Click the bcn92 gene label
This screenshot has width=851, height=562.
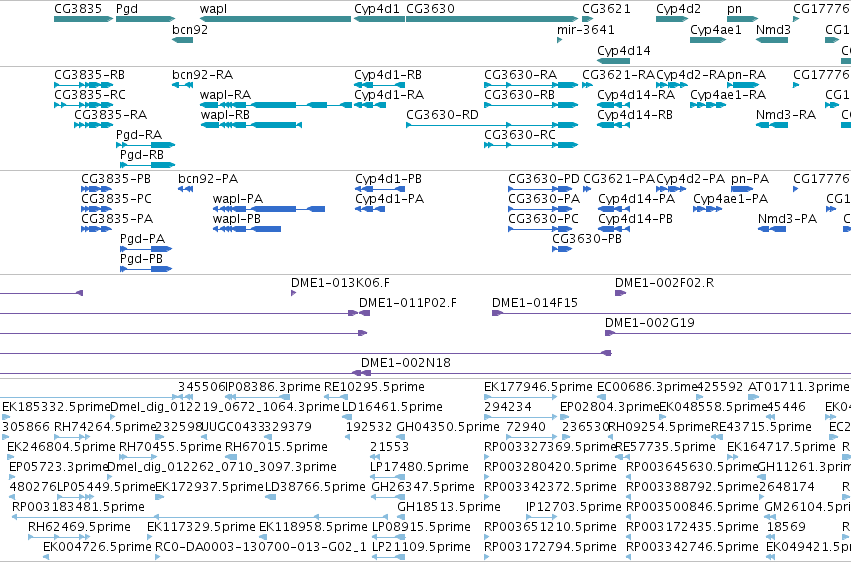pos(190,29)
